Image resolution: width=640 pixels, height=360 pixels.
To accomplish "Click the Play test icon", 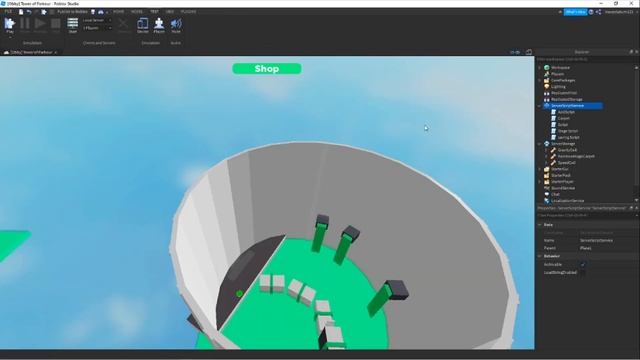I will (x=10, y=23).
